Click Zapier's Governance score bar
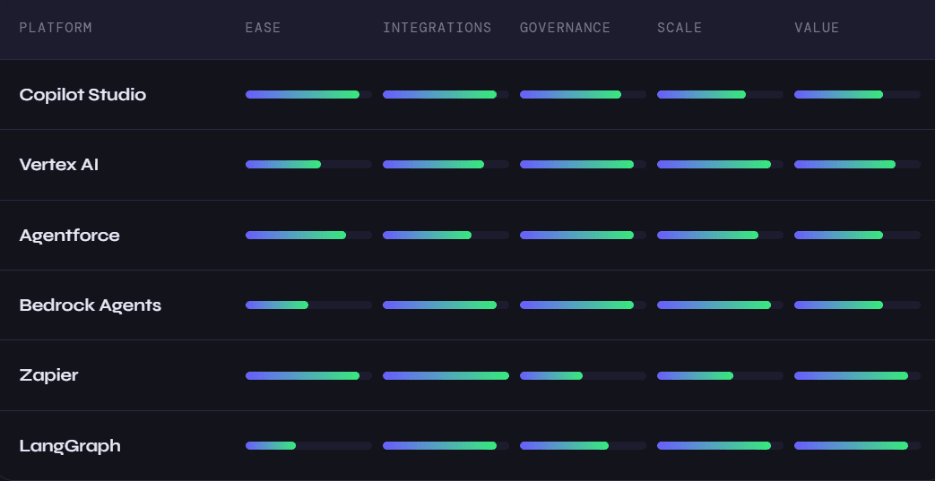The image size is (936, 481). click(x=583, y=376)
